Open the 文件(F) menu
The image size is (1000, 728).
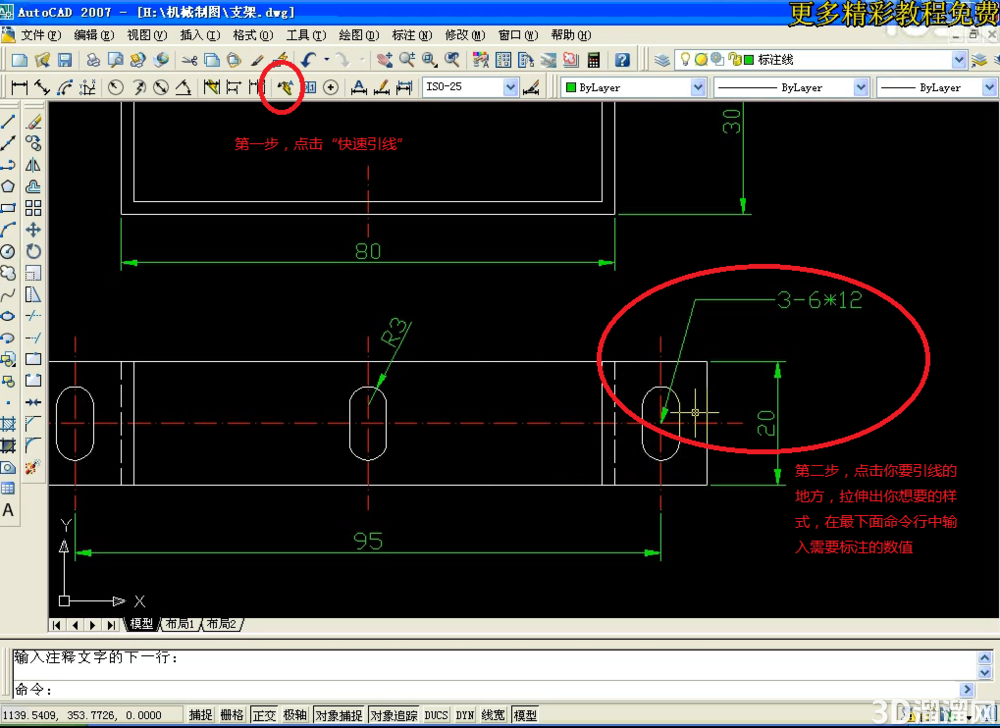(41, 35)
